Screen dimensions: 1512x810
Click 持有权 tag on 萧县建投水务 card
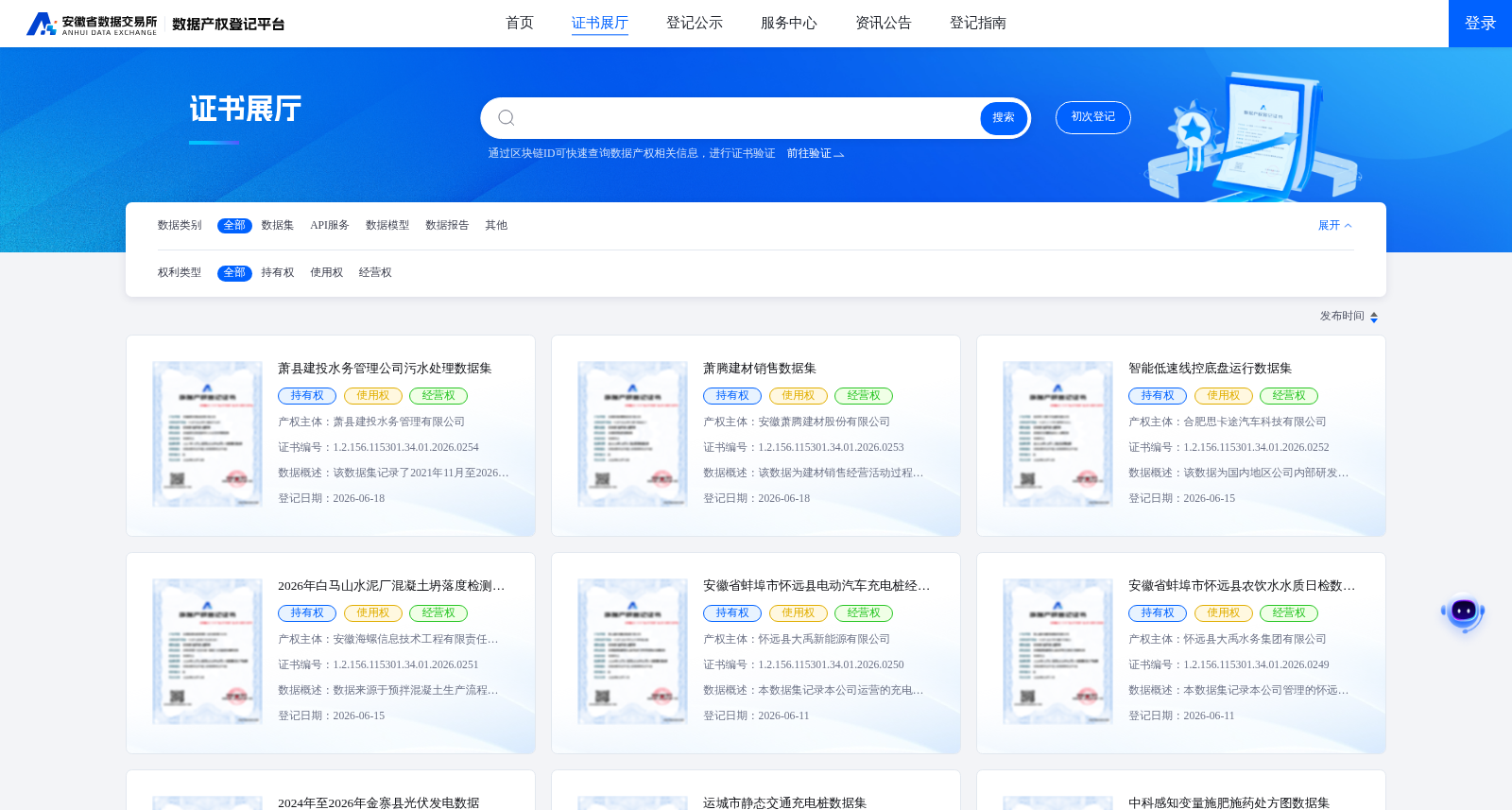pyautogui.click(x=307, y=396)
